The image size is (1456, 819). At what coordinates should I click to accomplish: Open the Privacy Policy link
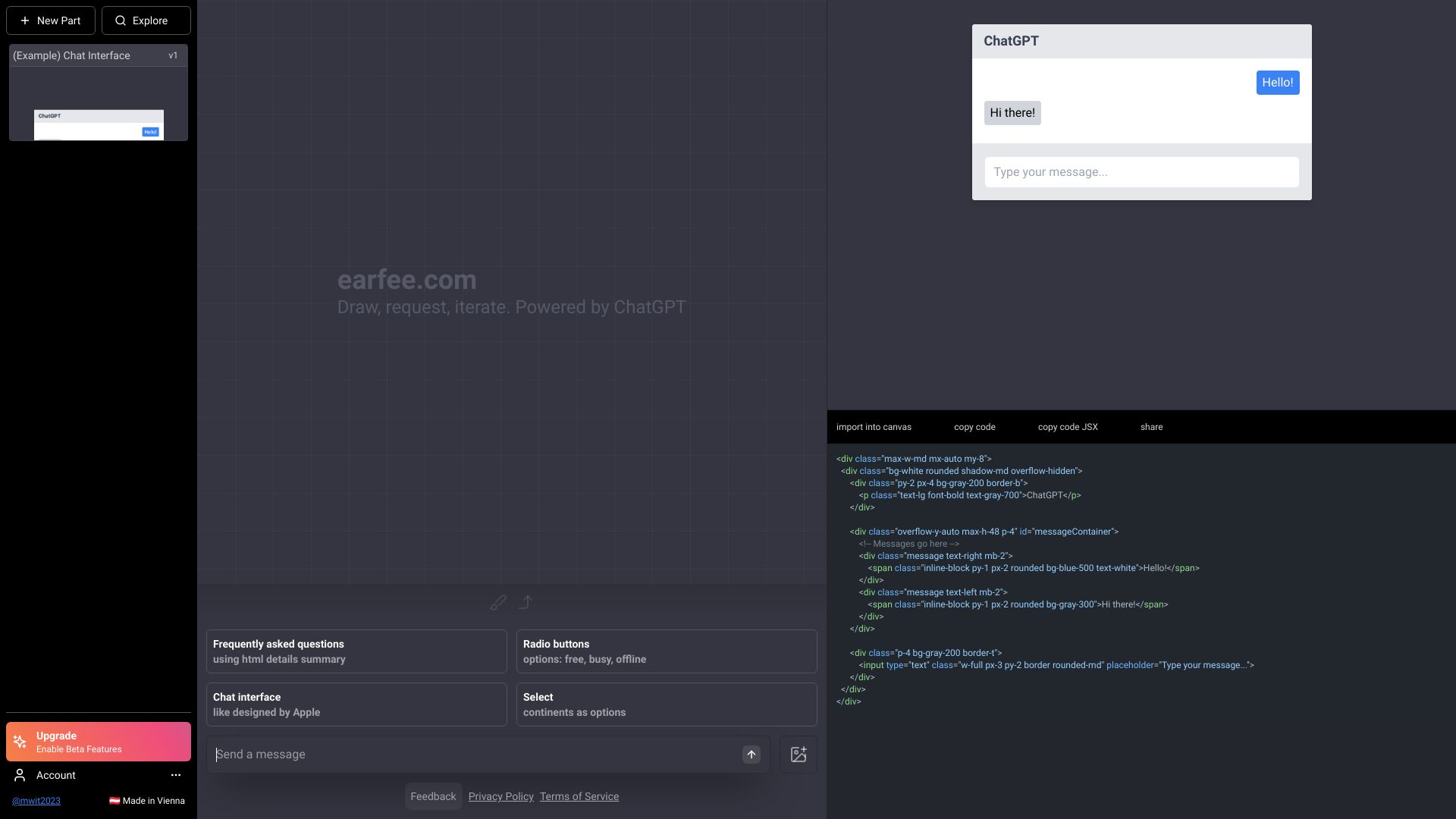tap(500, 796)
